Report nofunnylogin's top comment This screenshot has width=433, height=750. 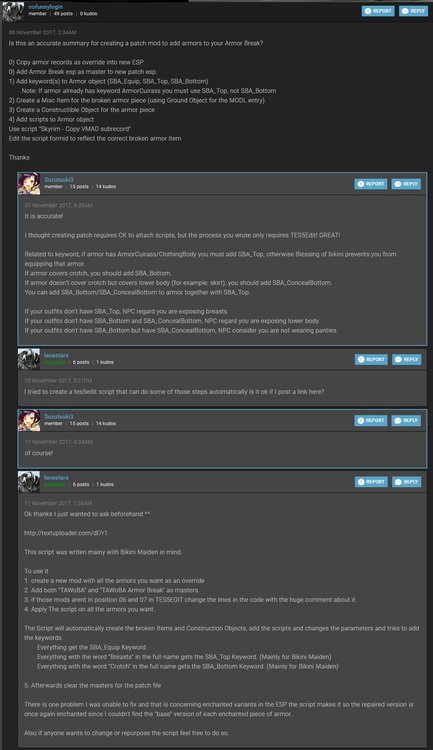[378, 11]
